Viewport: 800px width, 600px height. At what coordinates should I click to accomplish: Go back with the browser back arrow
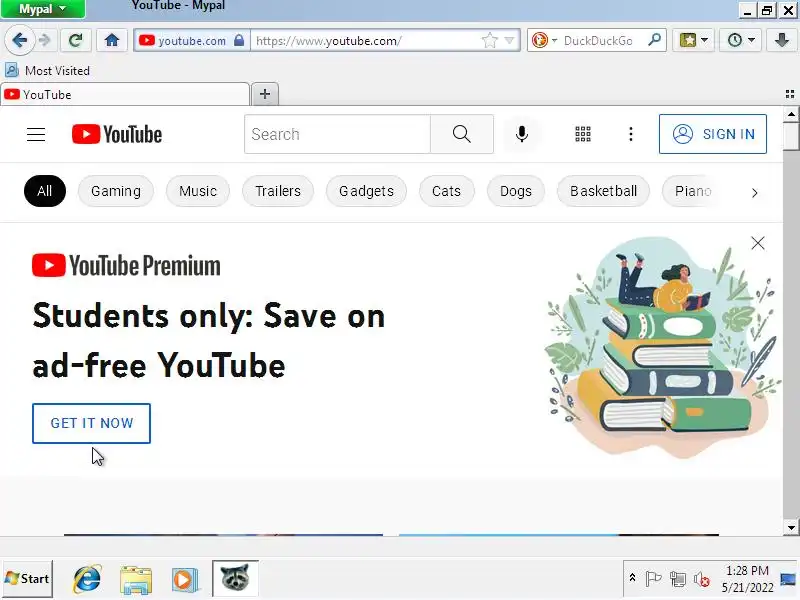tap(19, 40)
